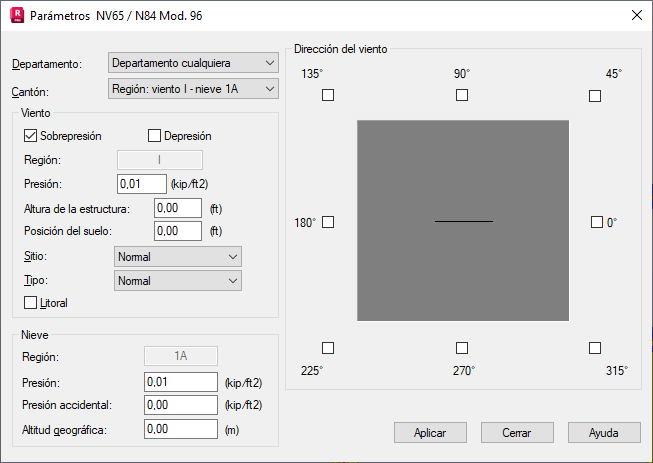Enable the 225° wind direction checkbox

[328, 348]
